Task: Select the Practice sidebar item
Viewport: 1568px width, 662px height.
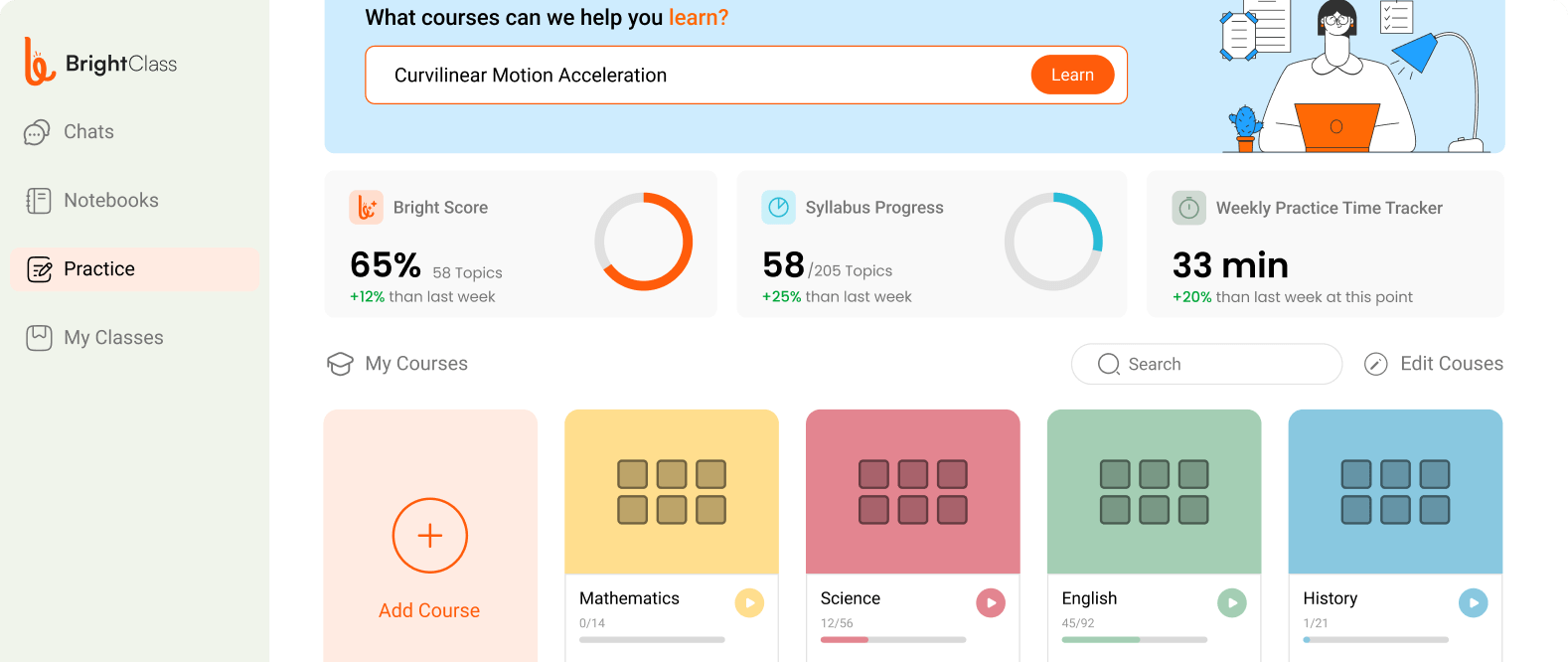Action: [x=98, y=269]
